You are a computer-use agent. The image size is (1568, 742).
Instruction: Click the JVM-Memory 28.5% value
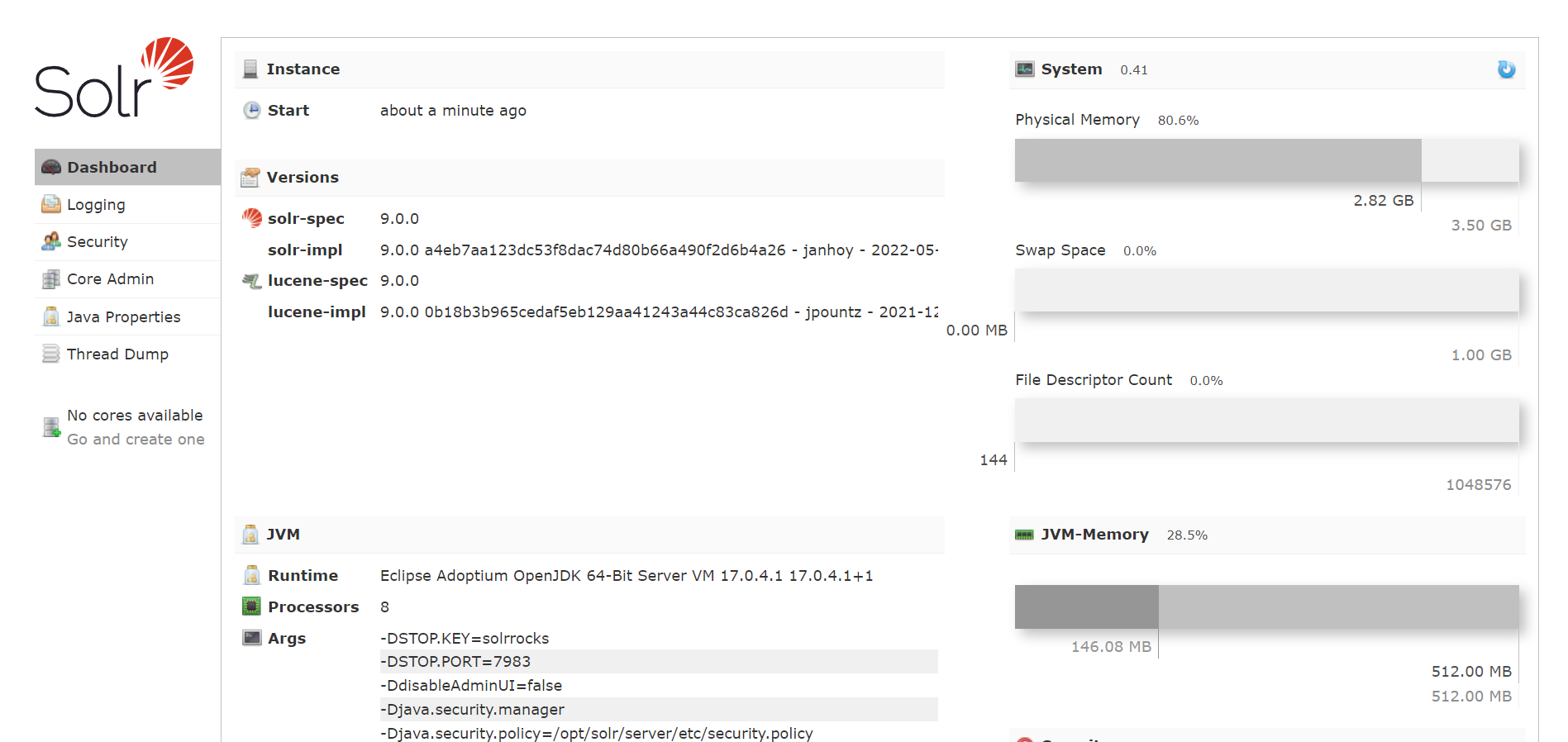pyautogui.click(x=1187, y=535)
